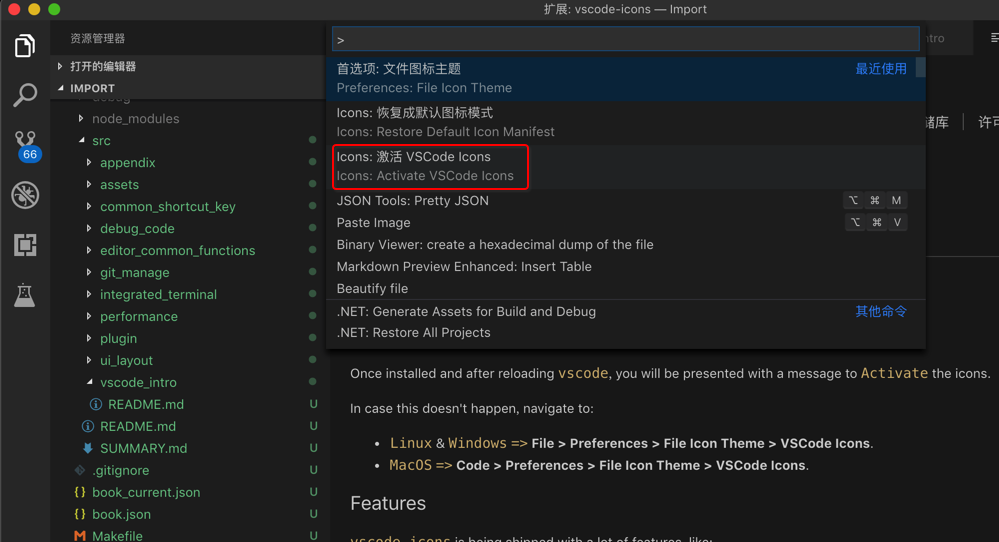This screenshot has height=542, width=999.
Task: Run .NET: Generate Assets for Build and Debug
Action: coord(626,311)
